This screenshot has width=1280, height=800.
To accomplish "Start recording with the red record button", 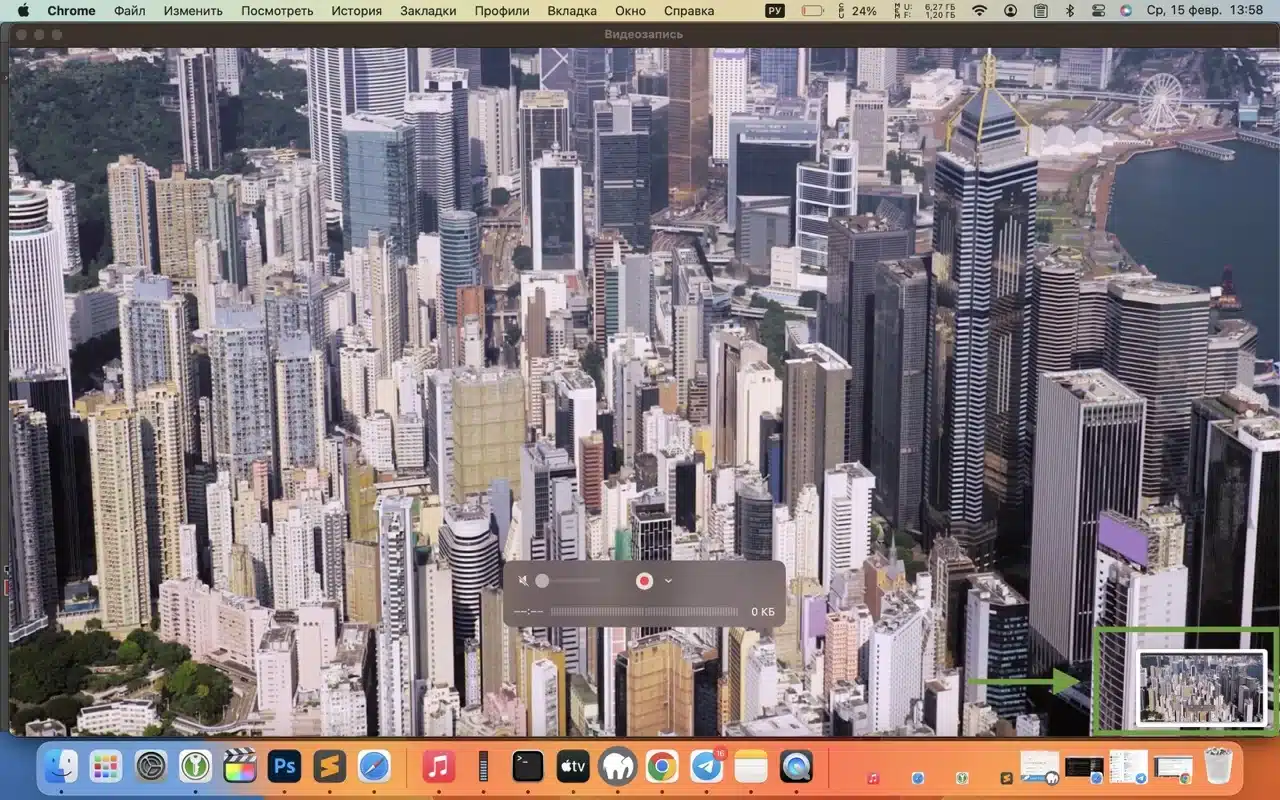I will point(644,581).
